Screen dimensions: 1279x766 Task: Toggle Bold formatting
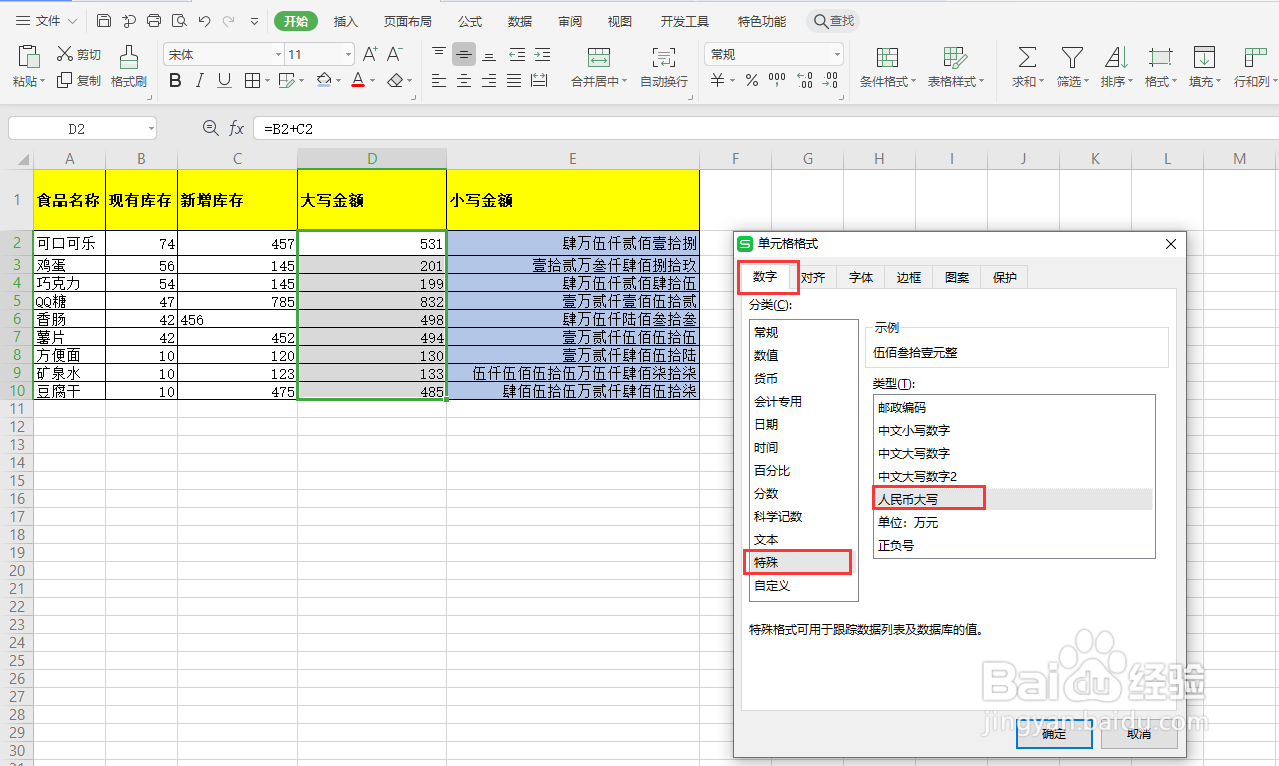[175, 81]
